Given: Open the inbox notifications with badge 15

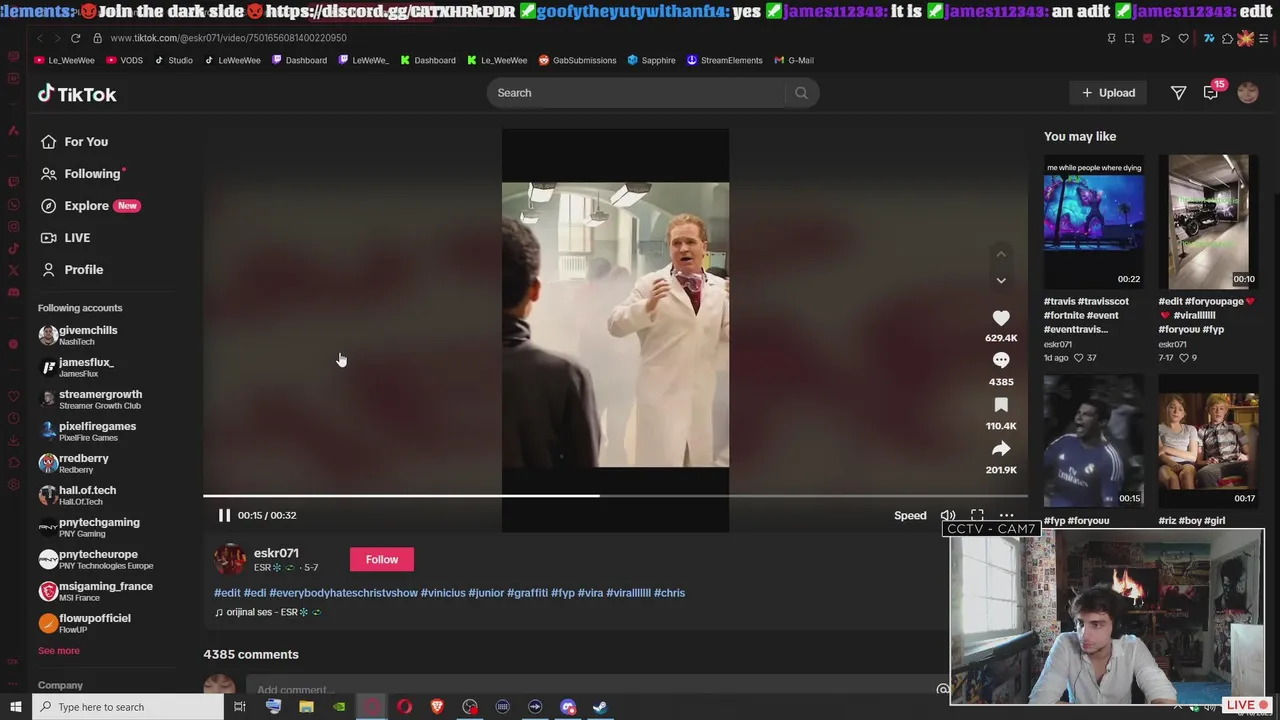Looking at the screenshot, I should pos(1212,92).
